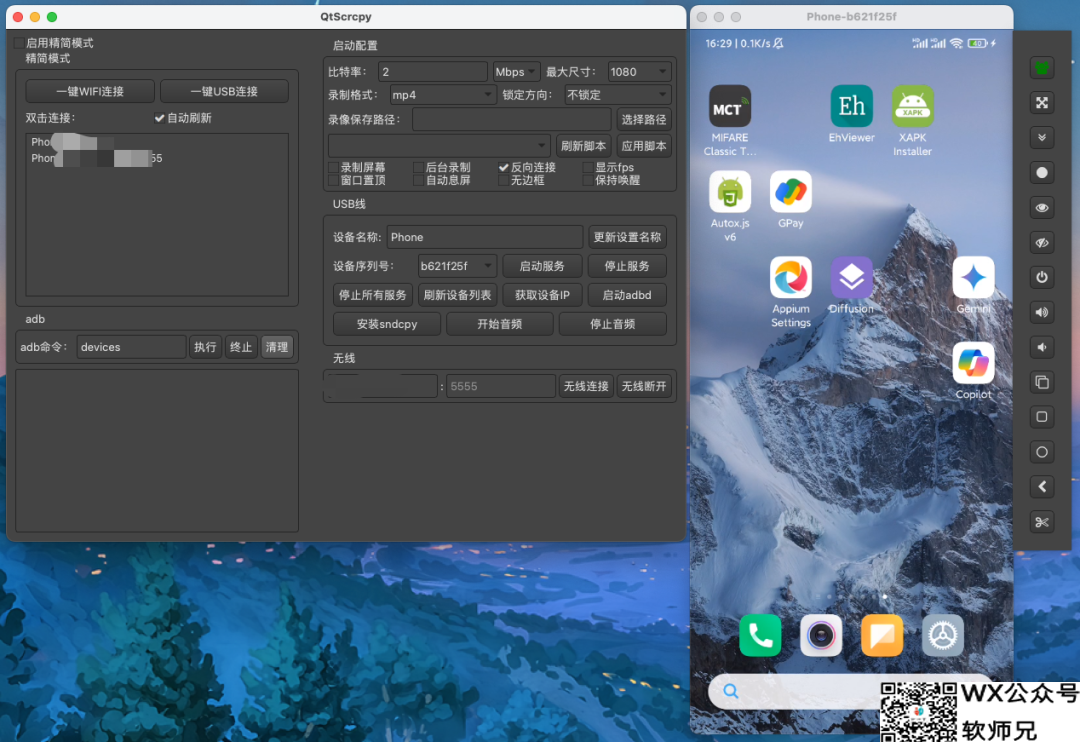This screenshot has width=1080, height=742.
Task: Click 执行 to run the adb command
Action: 205,347
